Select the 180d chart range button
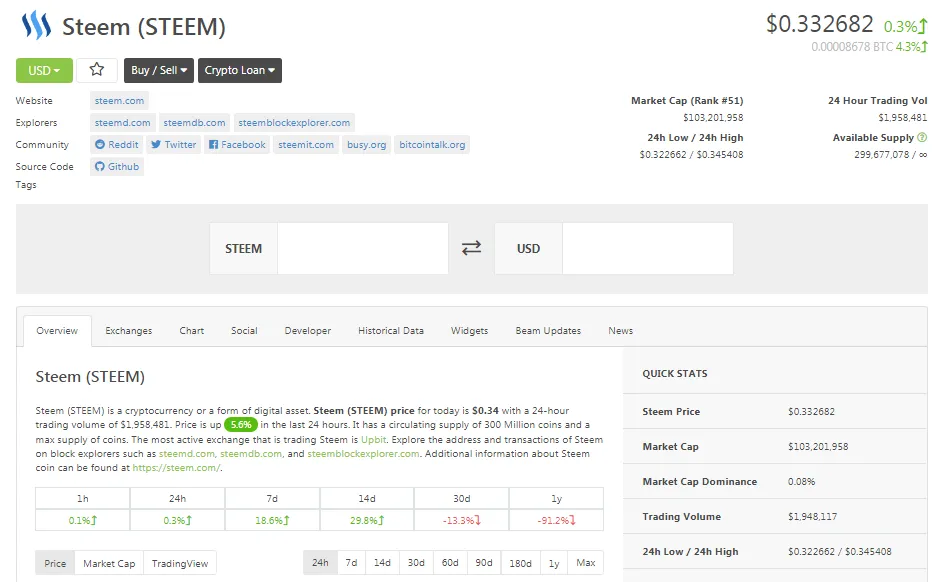934x582 pixels. point(520,562)
